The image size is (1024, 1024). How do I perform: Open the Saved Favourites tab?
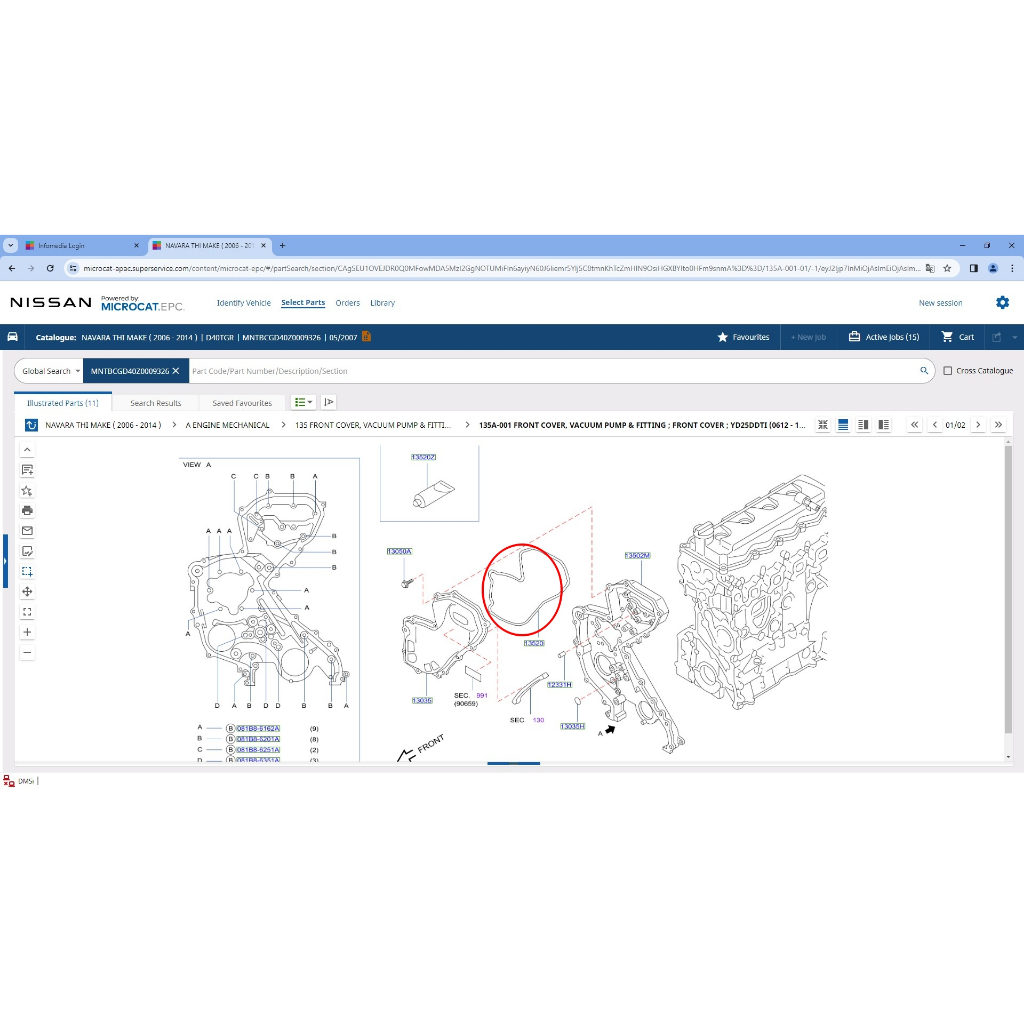coord(242,403)
